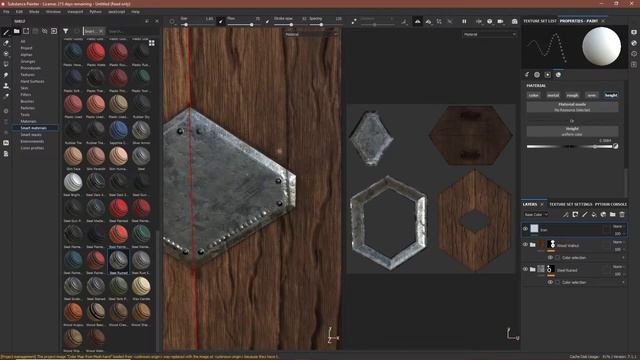
Task: Select the Materials shelf category
Action: point(28,121)
